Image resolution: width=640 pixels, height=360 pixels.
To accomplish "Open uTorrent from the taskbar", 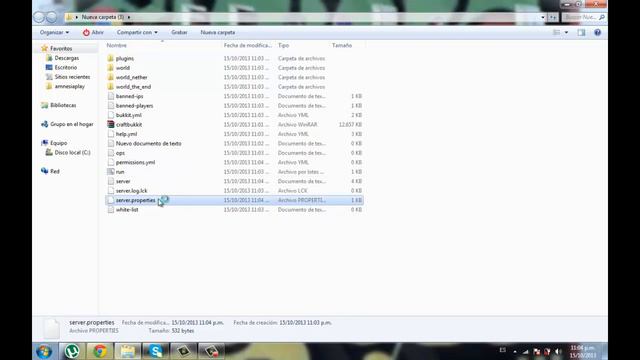I will coord(72,351).
